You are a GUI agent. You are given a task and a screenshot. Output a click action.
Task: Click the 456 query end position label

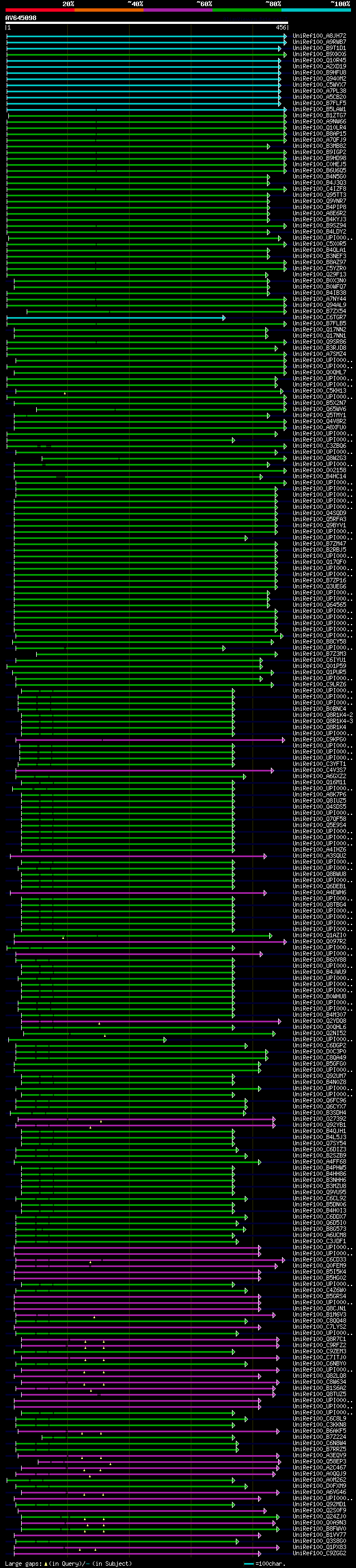(x=280, y=27)
